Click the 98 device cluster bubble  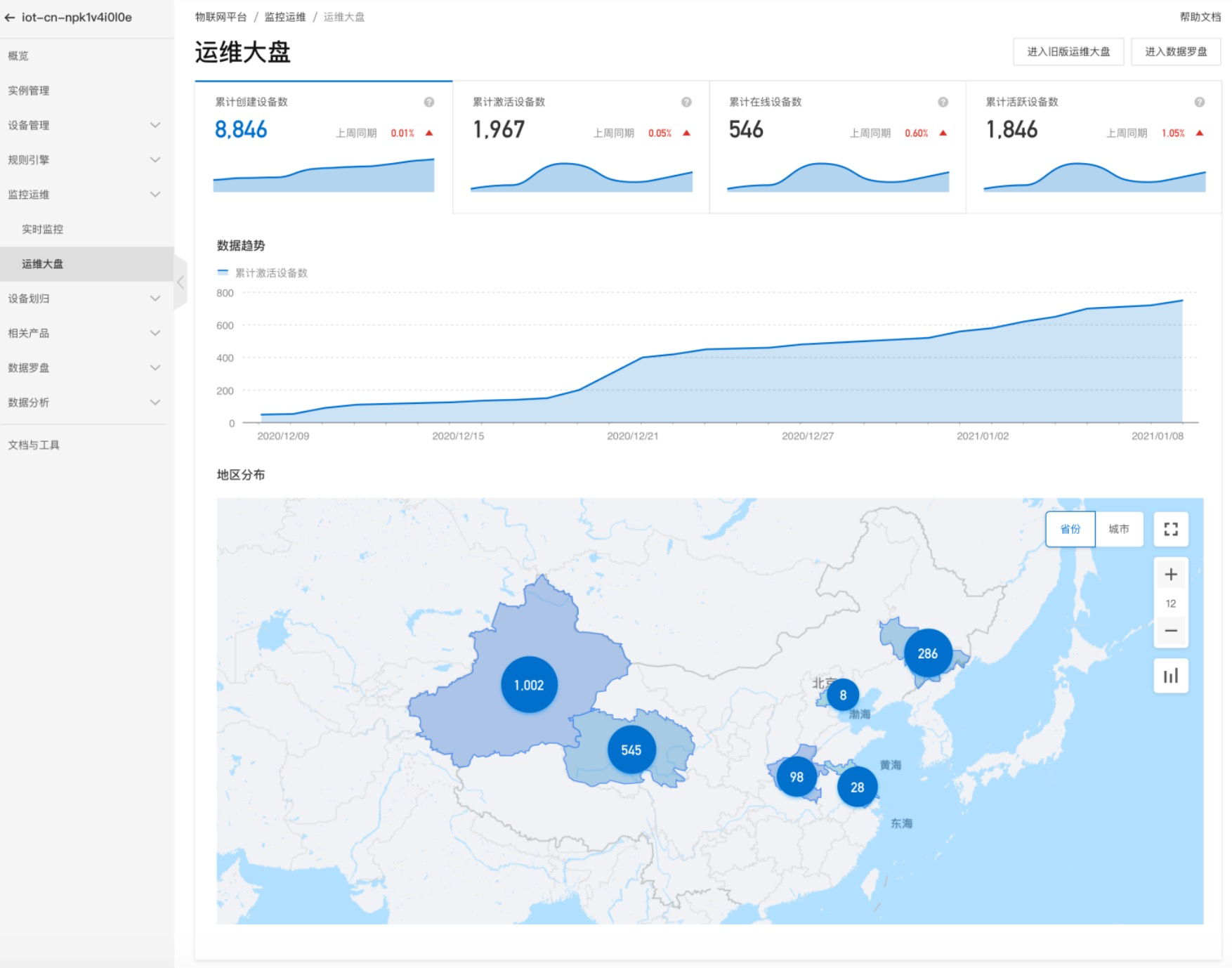click(x=797, y=777)
